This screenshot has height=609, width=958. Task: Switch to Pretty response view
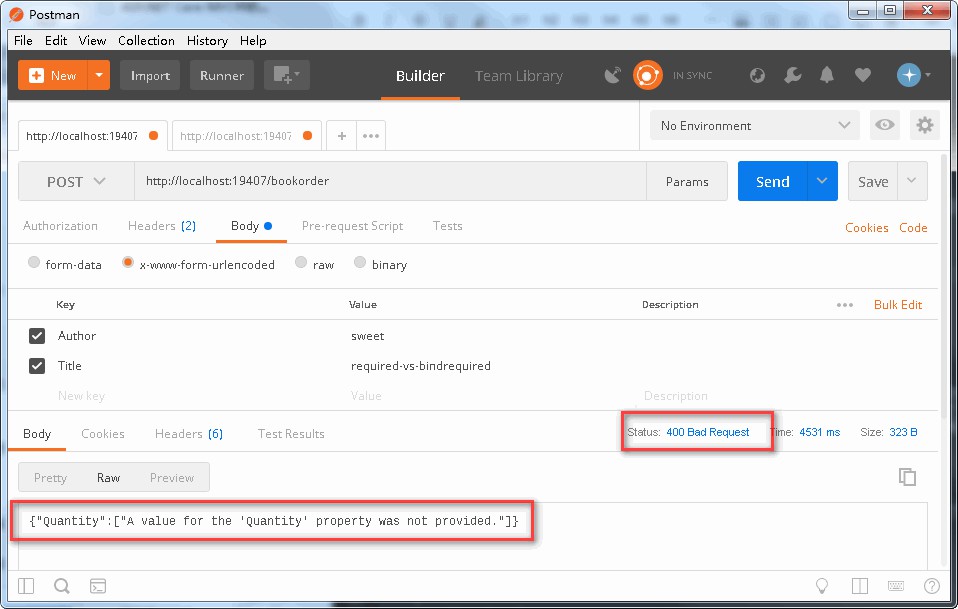50,478
